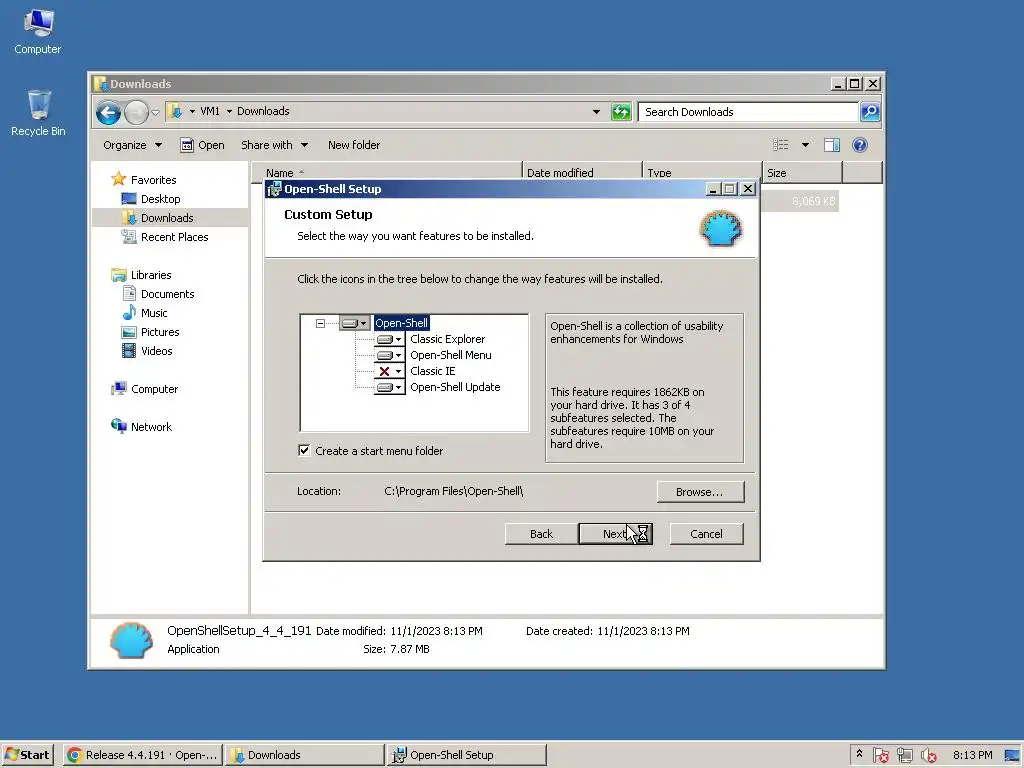Select Open-Shell Menu feature label
Screen dimensions: 1024x768
pos(451,355)
